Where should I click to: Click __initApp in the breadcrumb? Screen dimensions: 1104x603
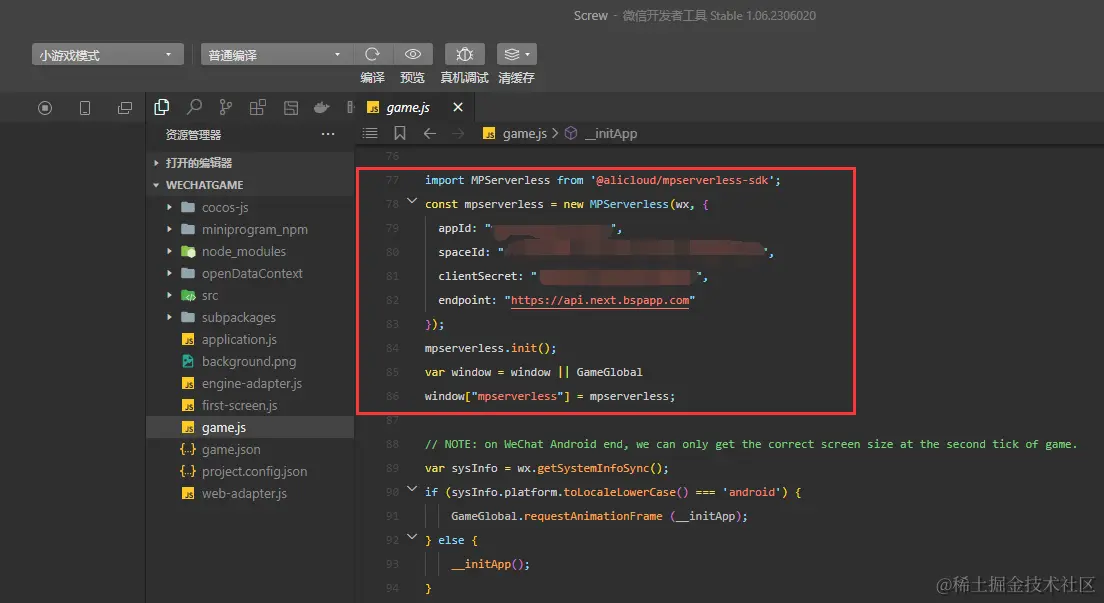[x=611, y=133]
